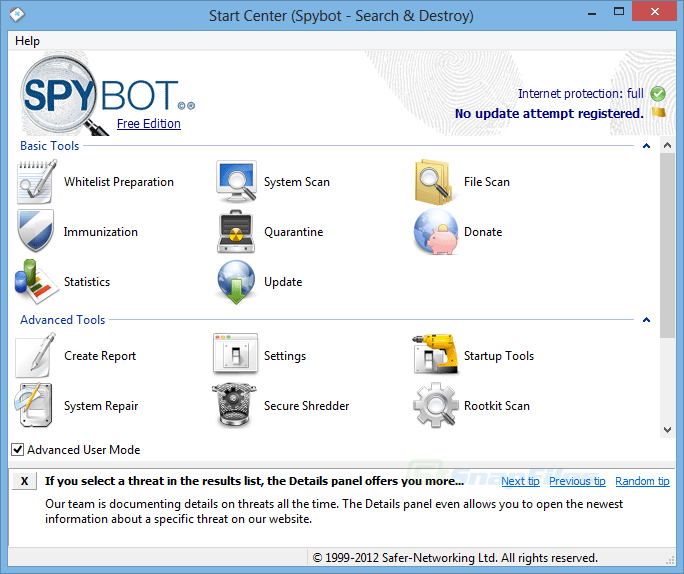Click the Update label

283,282
